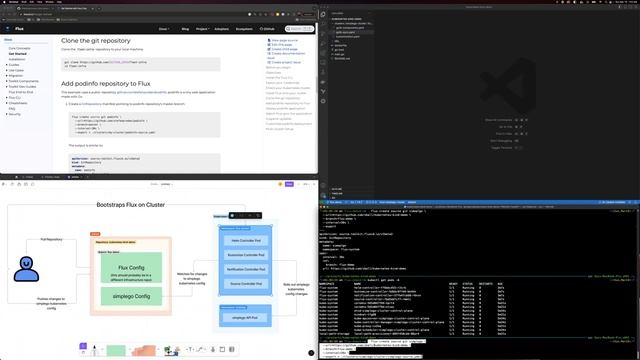The height and width of the screenshot is (360, 640).
Task: Select the simplego API Pod box
Action: 245,318
